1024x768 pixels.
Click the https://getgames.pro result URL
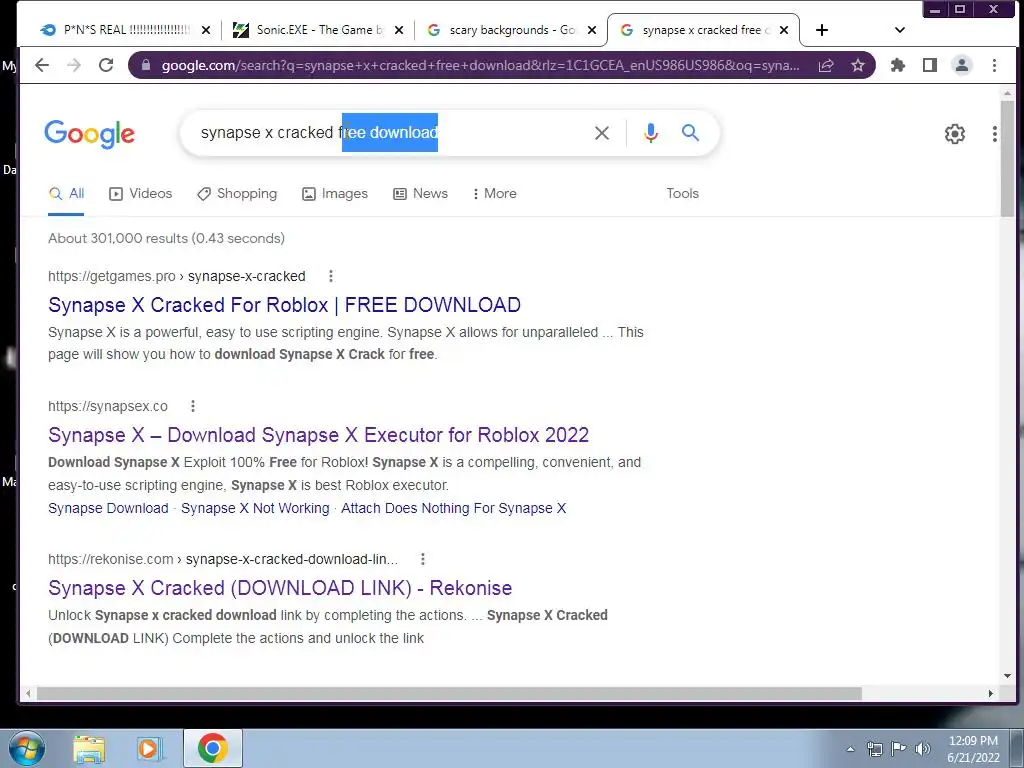(x=176, y=276)
